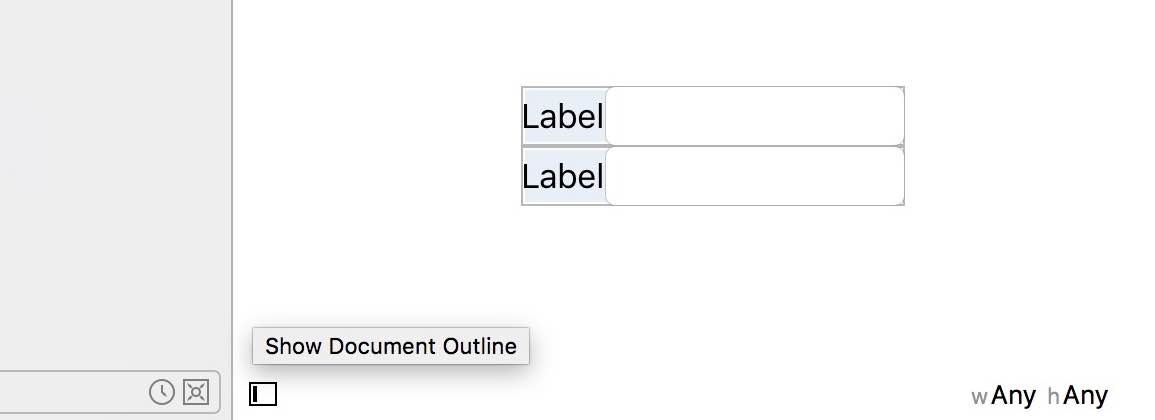The image size is (1155, 420).
Task: Click the navigator filter search field
Action: 74,392
